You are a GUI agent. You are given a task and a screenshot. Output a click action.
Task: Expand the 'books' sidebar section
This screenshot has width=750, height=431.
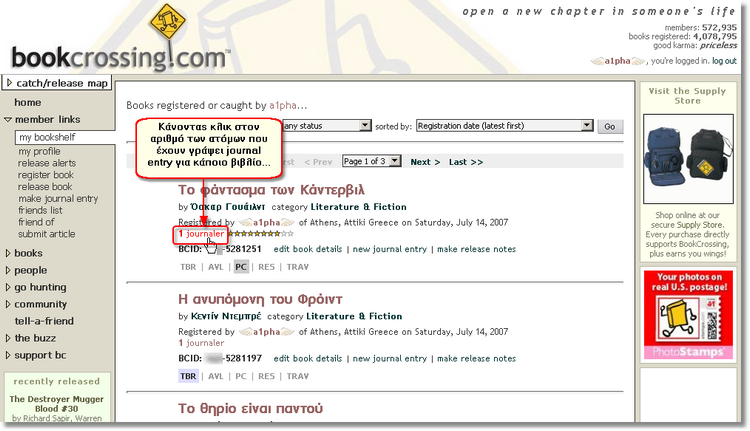coord(28,253)
